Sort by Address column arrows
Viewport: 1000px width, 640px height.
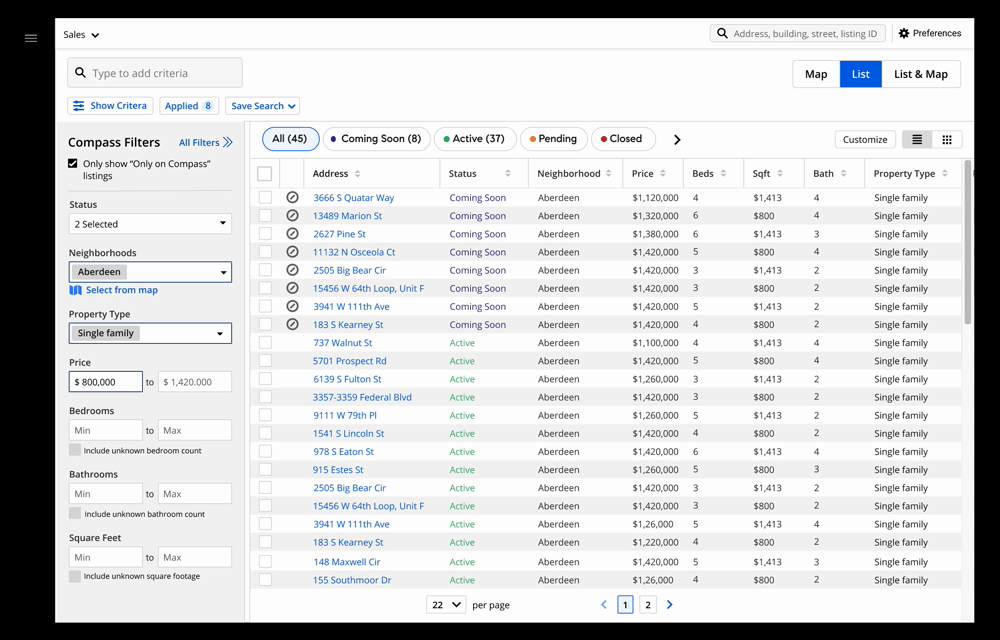[x=357, y=173]
